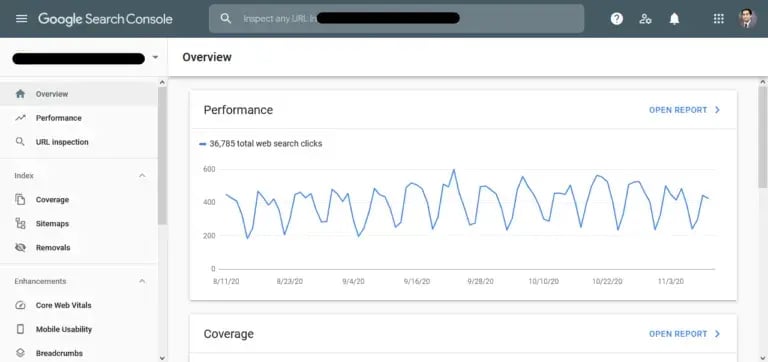Click the account profile avatar
The width and height of the screenshot is (768, 362).
point(747,19)
